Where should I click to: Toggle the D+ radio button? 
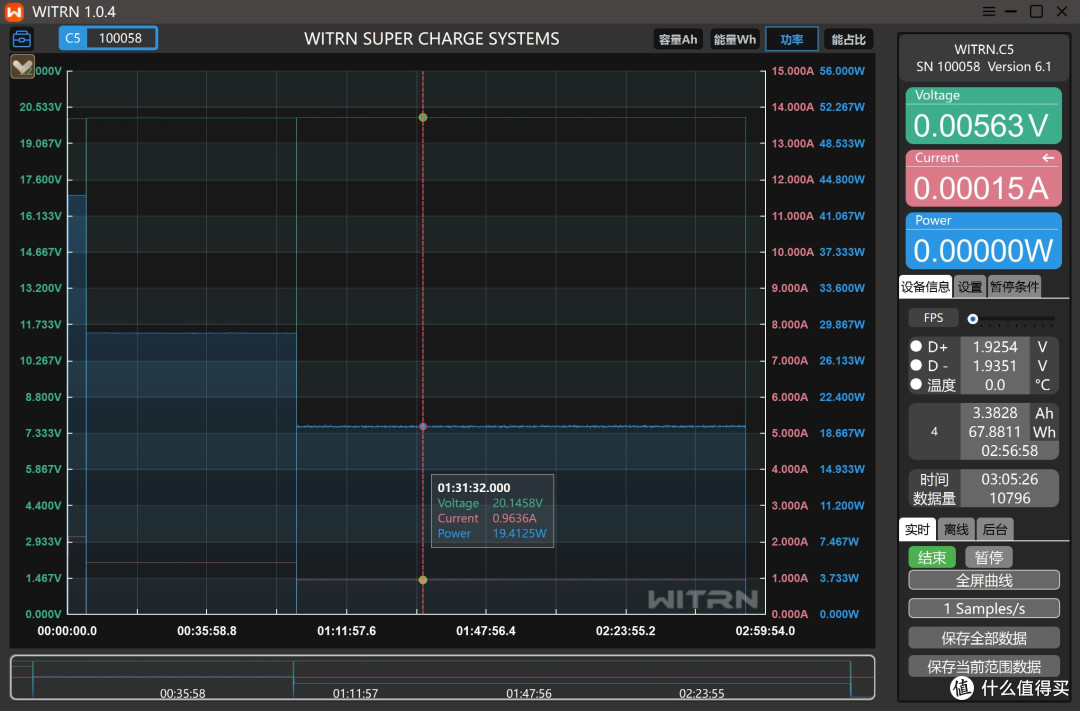point(916,346)
